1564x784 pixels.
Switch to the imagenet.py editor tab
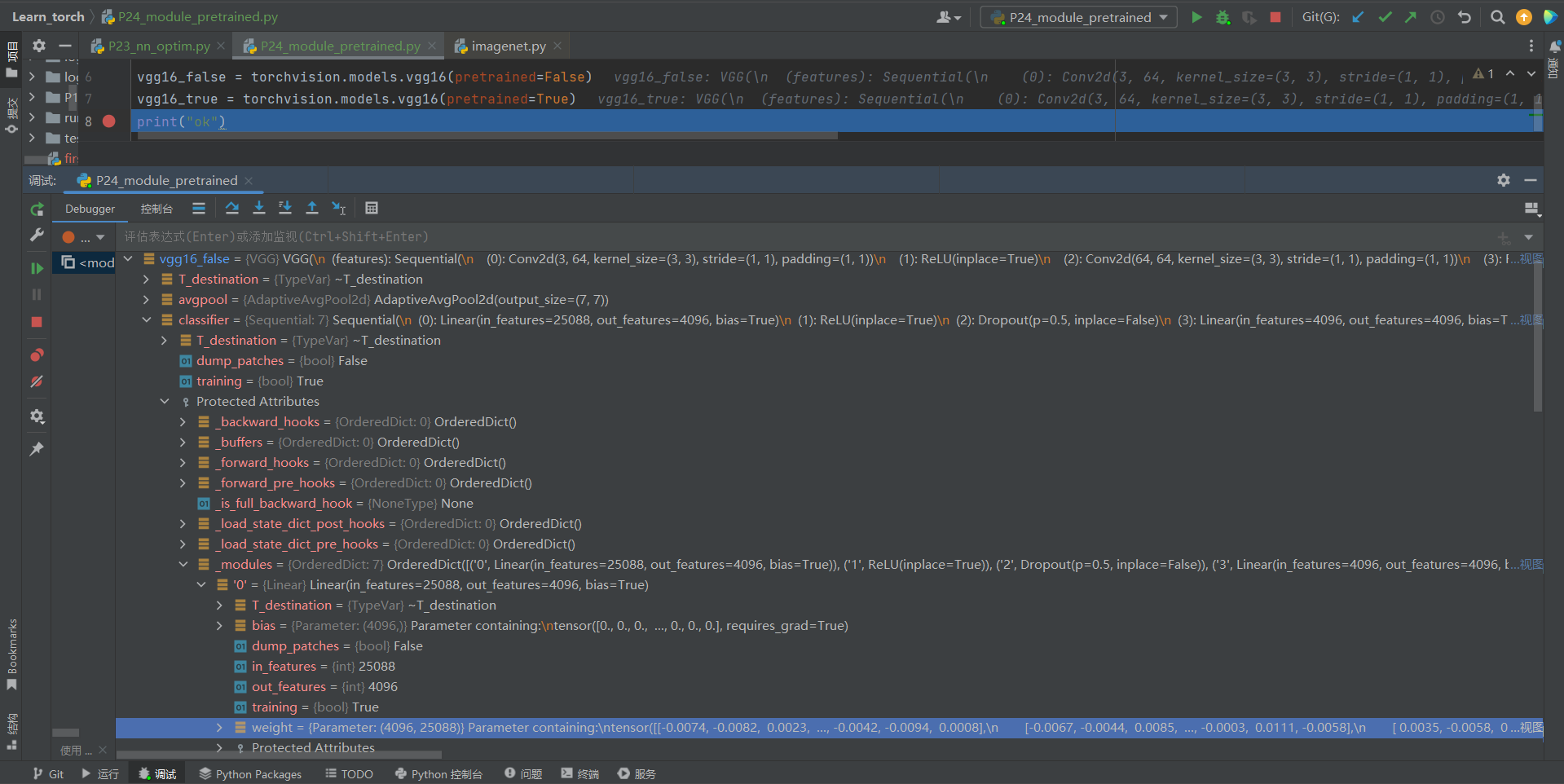(508, 46)
